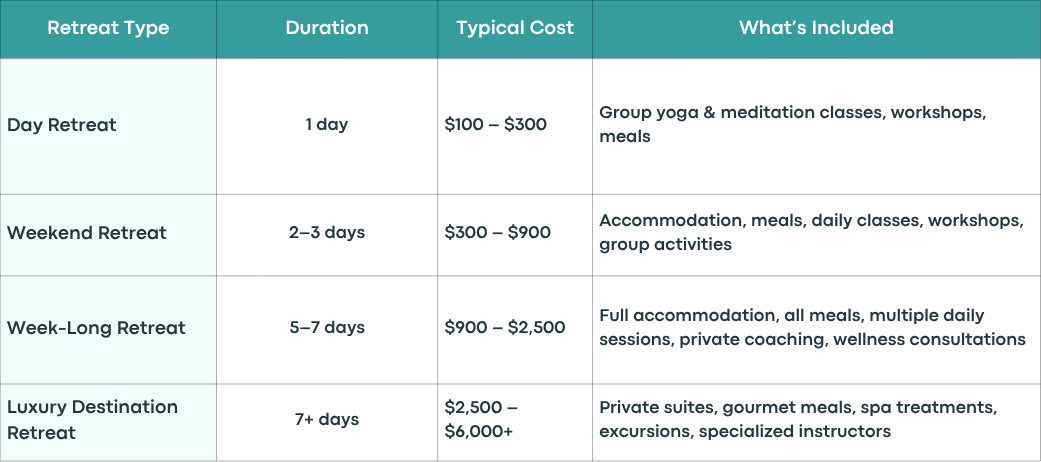Click the What's Included column header
The width and height of the screenshot is (1041, 462).
tap(816, 28)
